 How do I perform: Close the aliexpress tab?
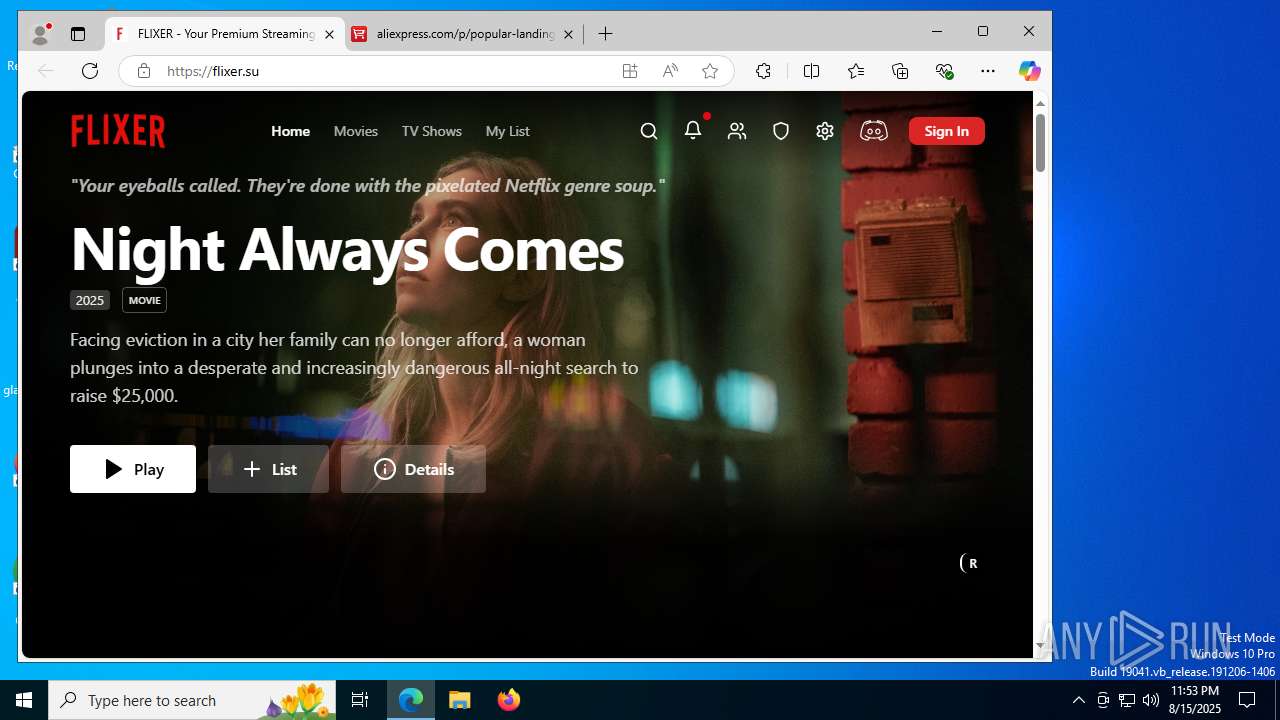coord(568,34)
